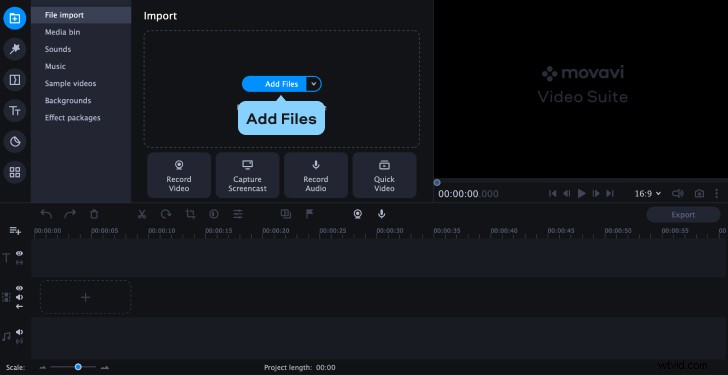Image resolution: width=728 pixels, height=375 pixels.
Task: Mute the audio track speaker
Action: pyautogui.click(x=20, y=332)
